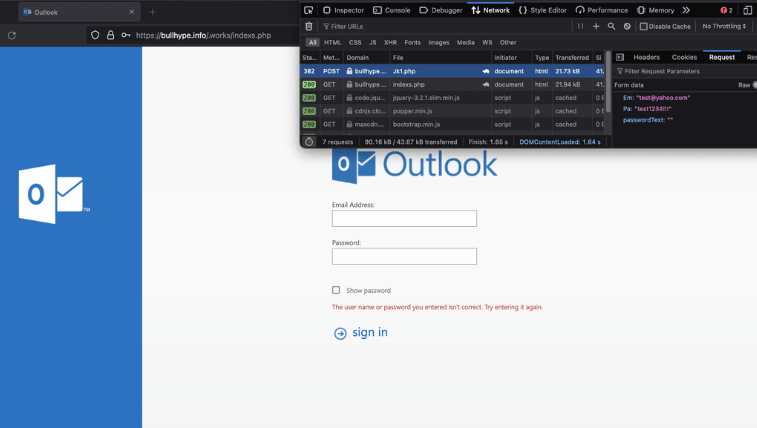757x428 pixels.
Task: Sort requests by the Initiator column header
Action: (511, 57)
